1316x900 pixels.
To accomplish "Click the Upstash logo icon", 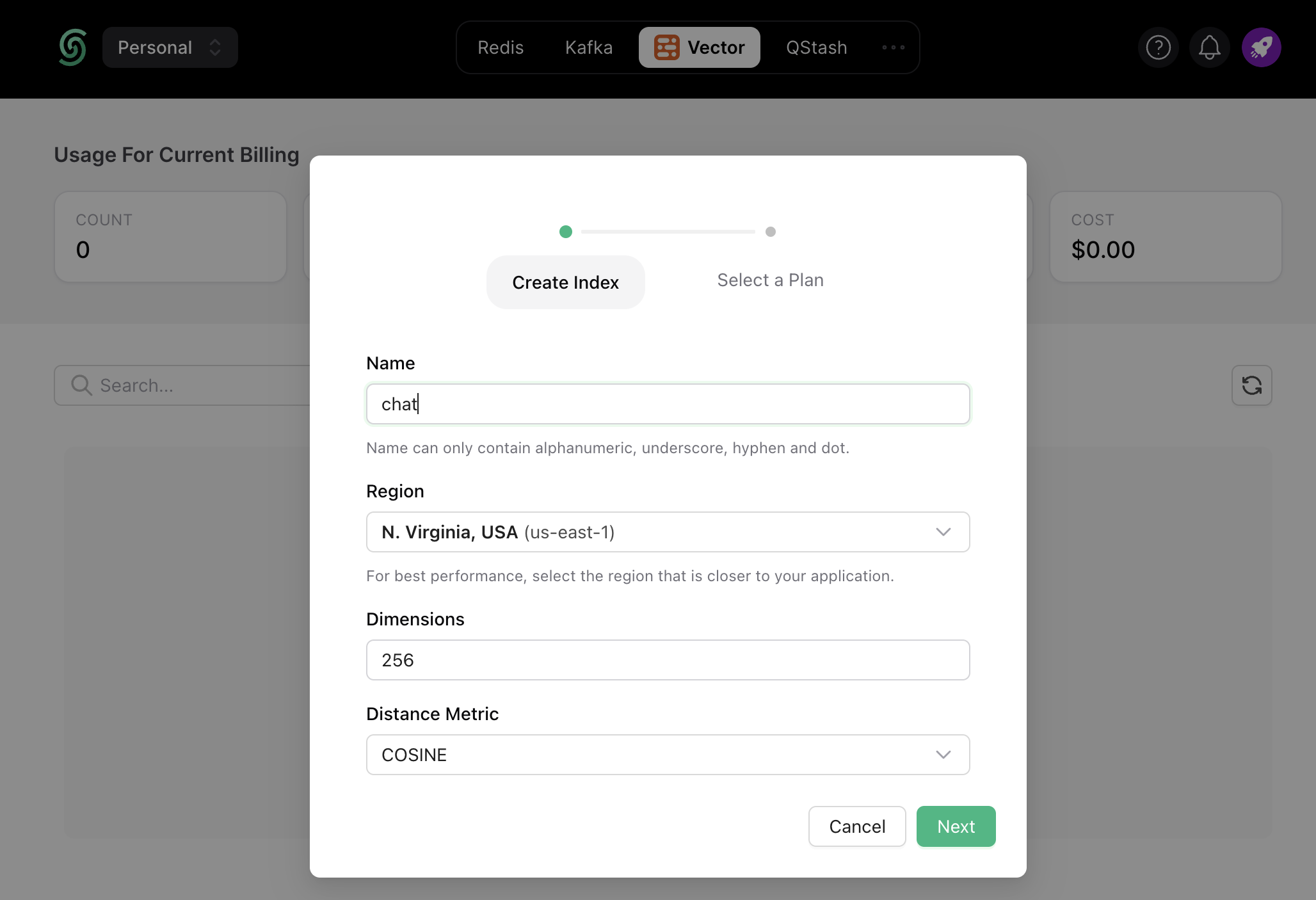I will pyautogui.click(x=72, y=47).
